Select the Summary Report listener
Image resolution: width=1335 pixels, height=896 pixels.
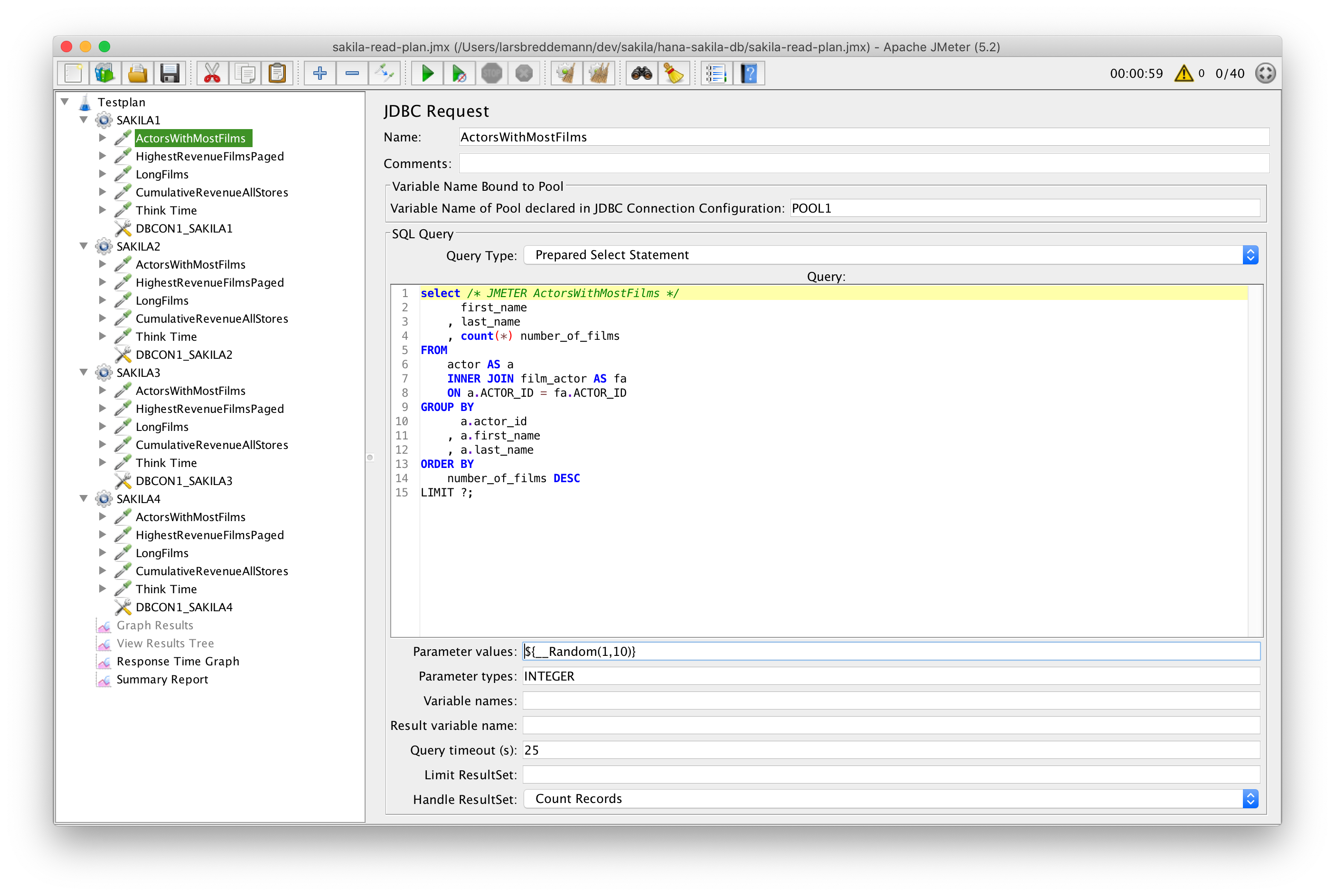162,680
